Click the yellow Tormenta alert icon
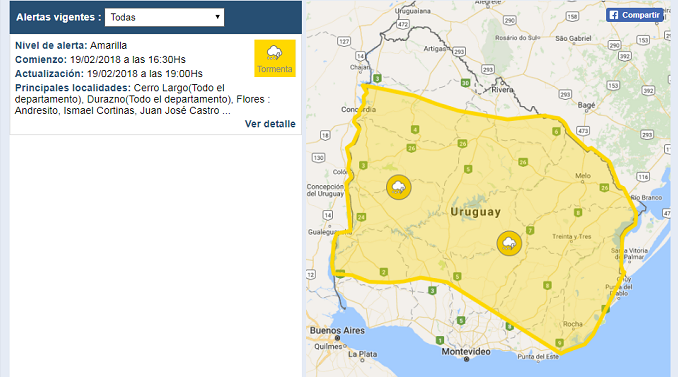 (275, 58)
